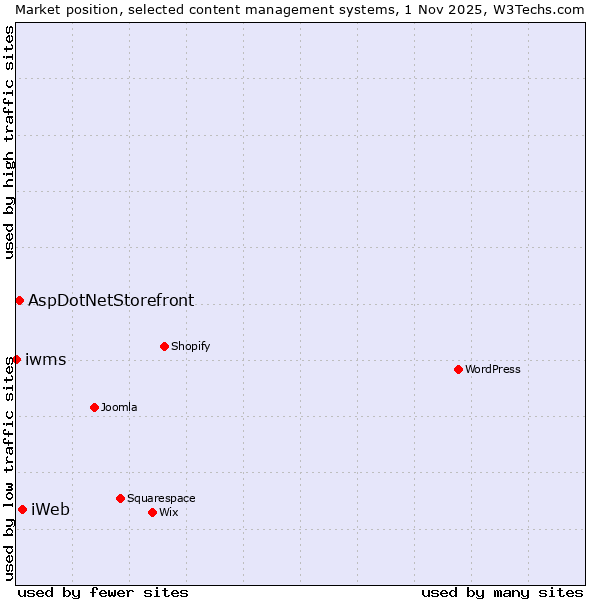Viewport: 600px width, 600px height.
Task: Click the red iWeb data point marker
Action: click(22, 509)
